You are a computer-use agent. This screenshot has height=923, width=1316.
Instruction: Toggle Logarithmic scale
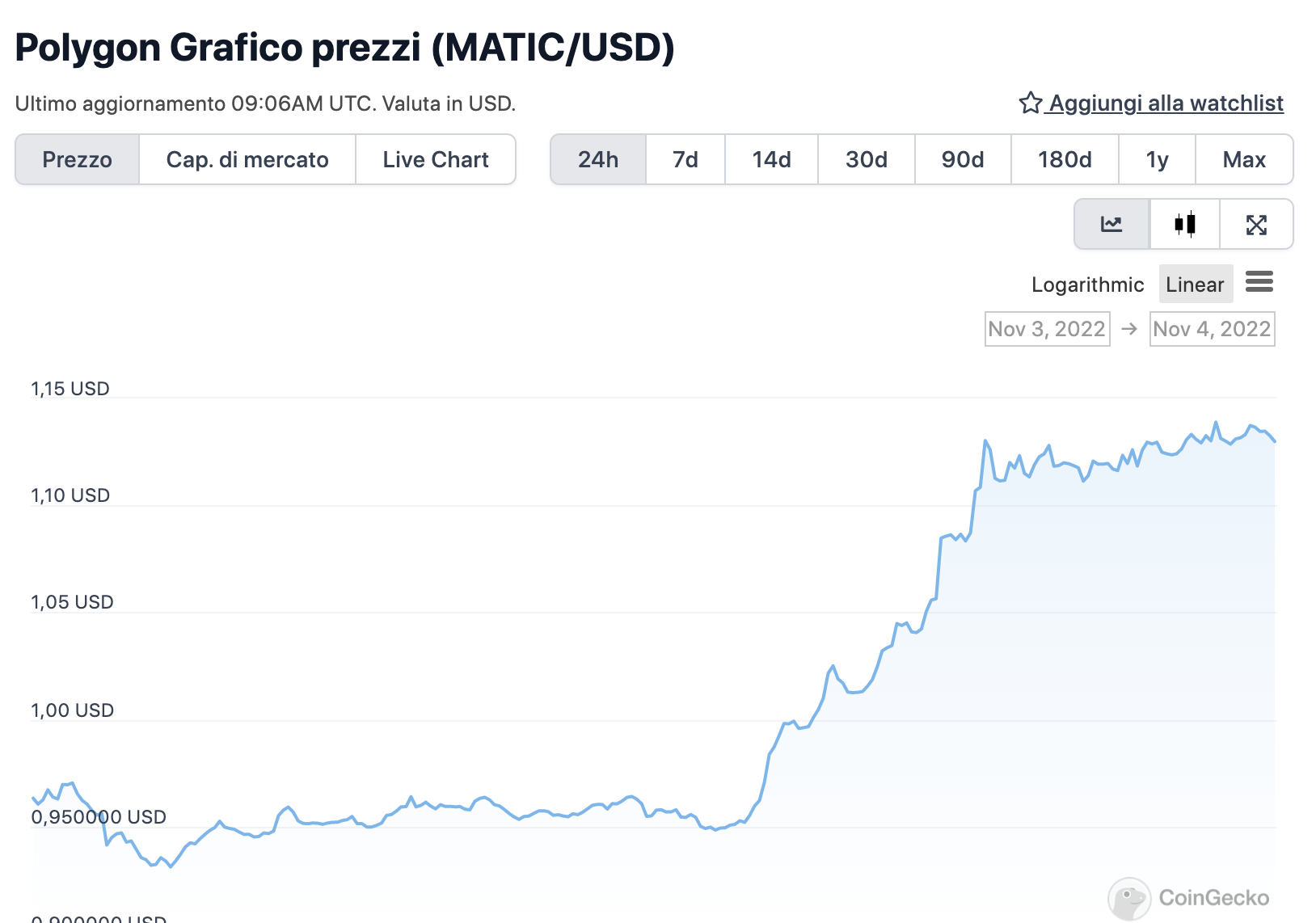(1087, 284)
